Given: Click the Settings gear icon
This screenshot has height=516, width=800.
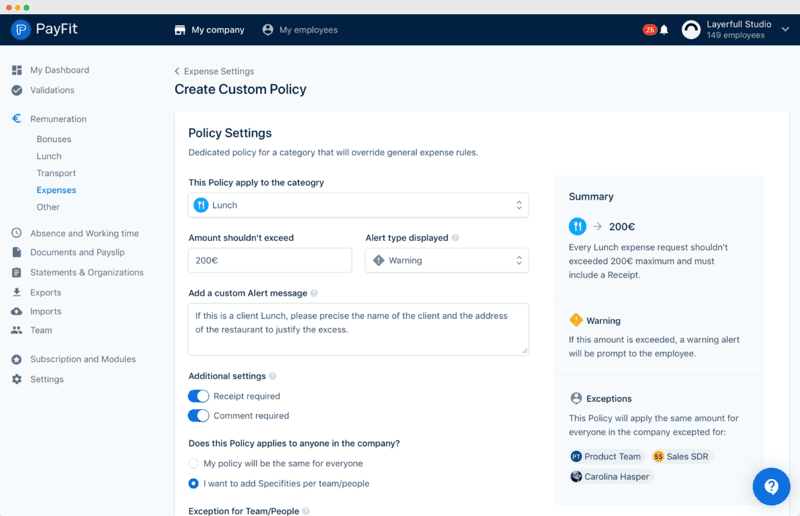Looking at the screenshot, I should point(17,379).
